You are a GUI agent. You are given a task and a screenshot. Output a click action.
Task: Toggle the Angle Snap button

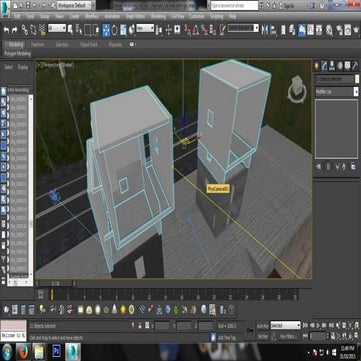click(x=196, y=30)
